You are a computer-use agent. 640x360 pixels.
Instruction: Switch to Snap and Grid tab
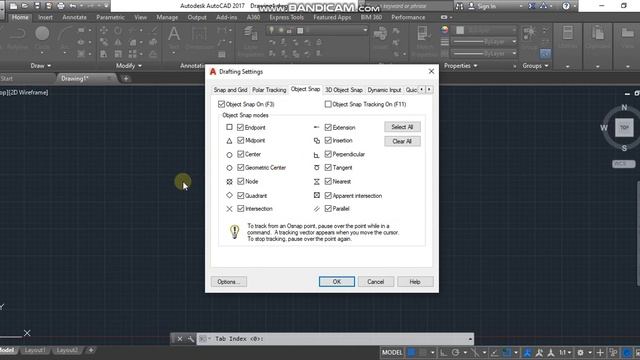coord(230,90)
